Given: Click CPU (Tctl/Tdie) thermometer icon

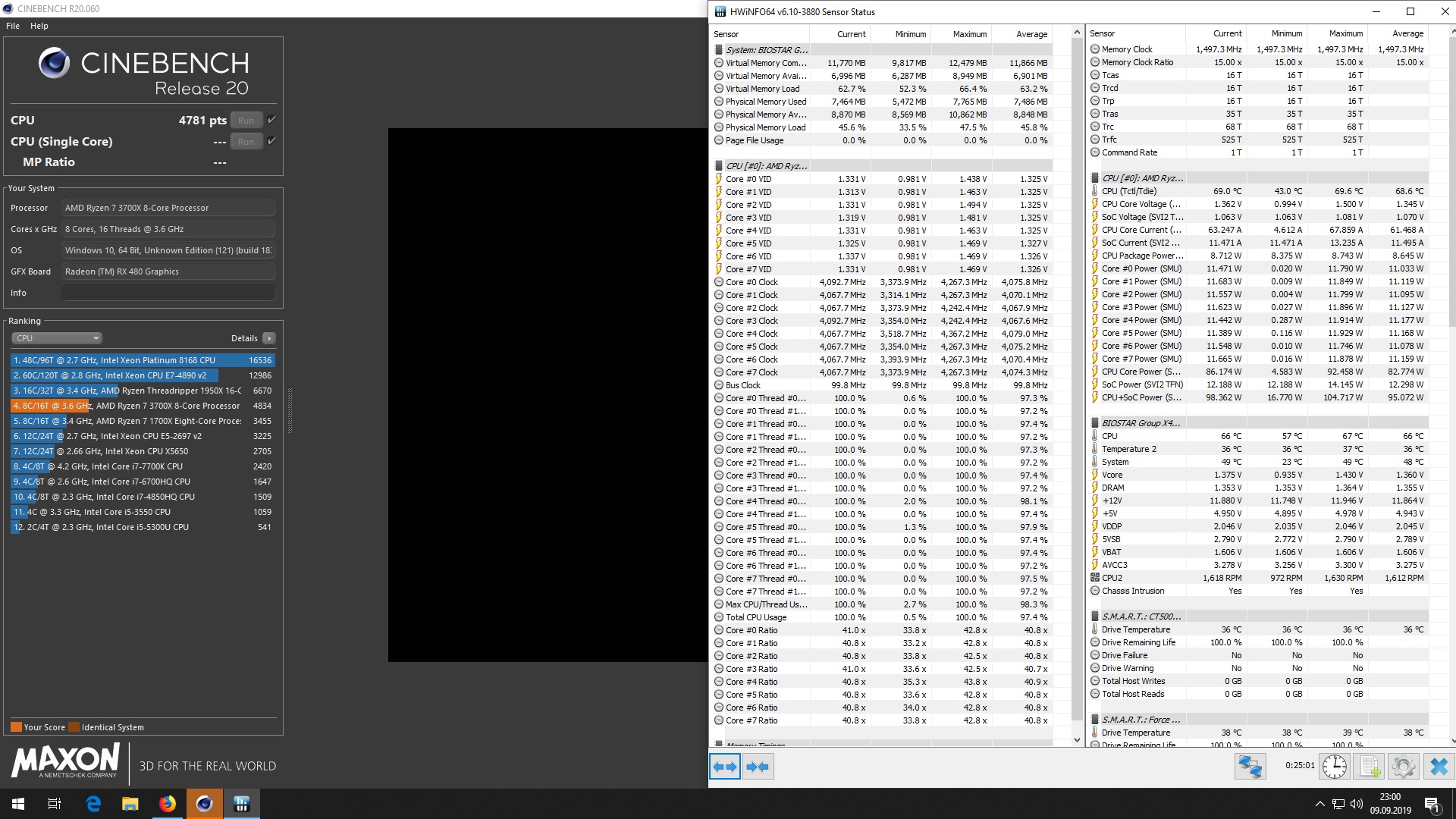Looking at the screenshot, I should [x=1095, y=191].
